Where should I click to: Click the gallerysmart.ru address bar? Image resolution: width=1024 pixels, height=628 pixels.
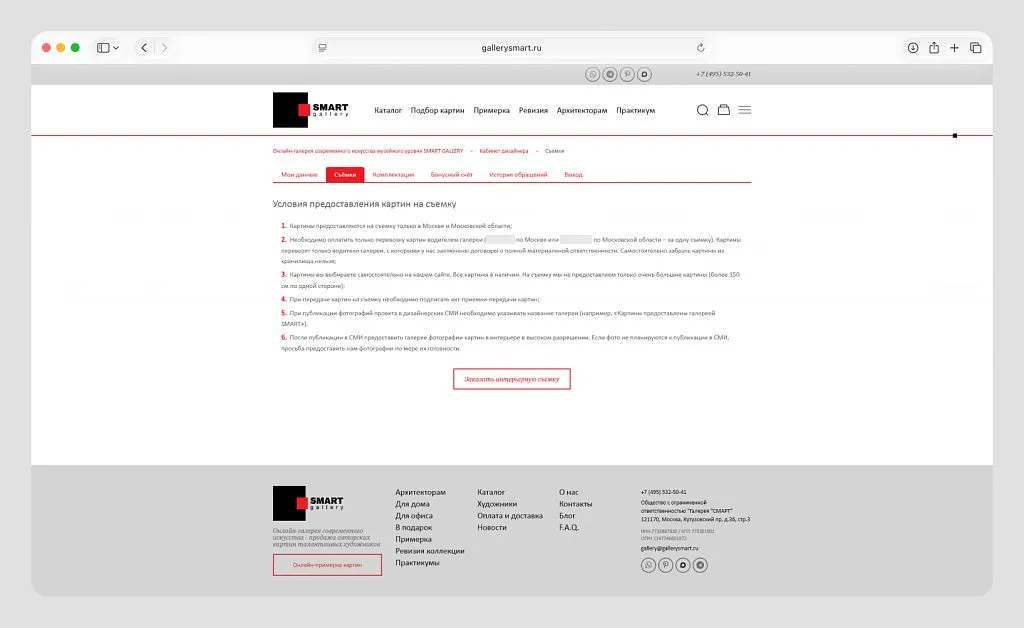(511, 48)
